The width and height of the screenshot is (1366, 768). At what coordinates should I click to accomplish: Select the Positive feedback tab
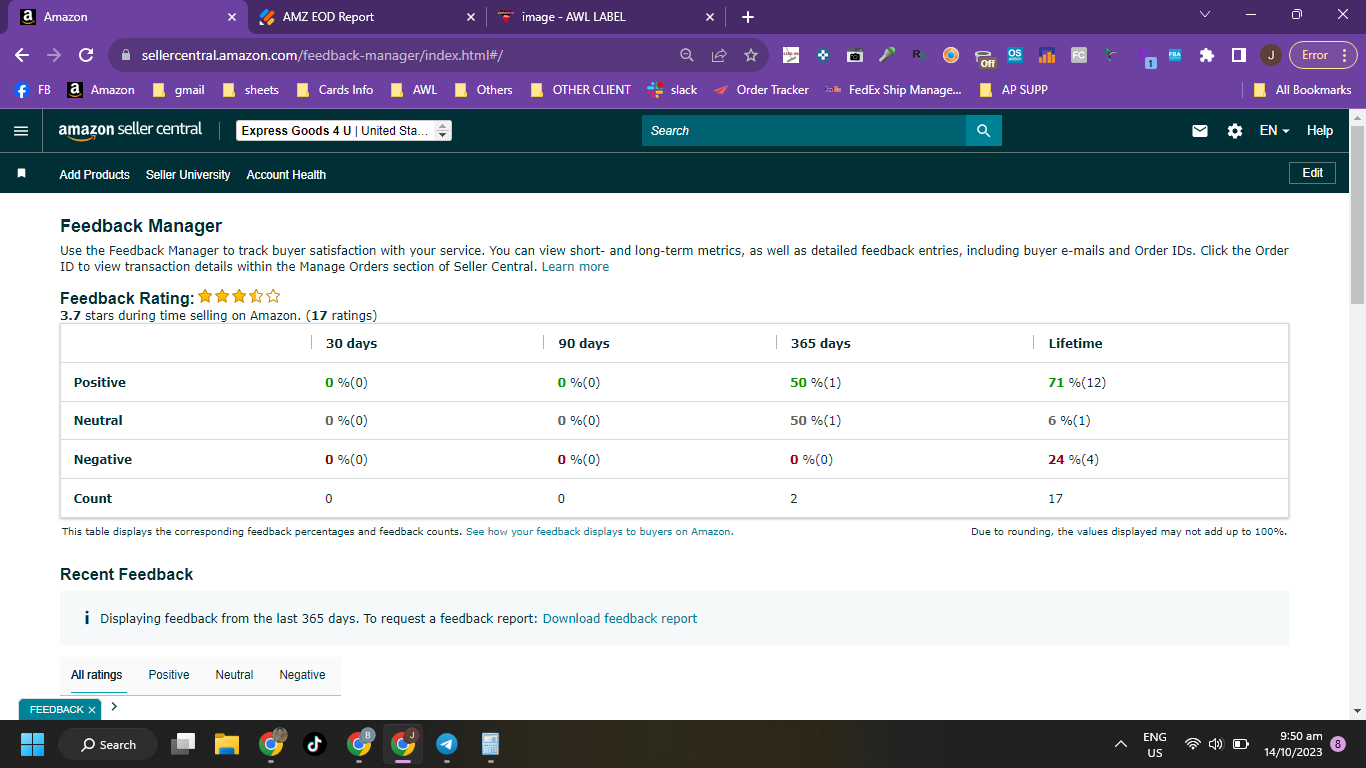pos(169,675)
